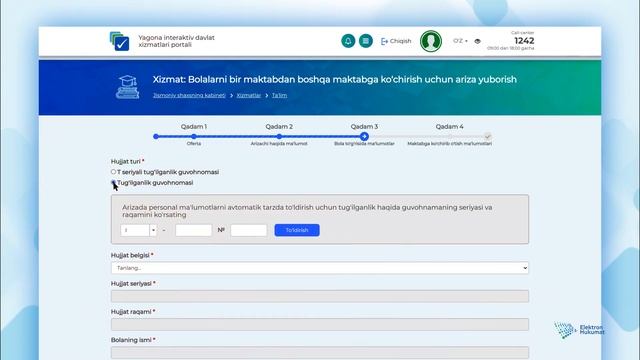Click the series letters input field
Image resolution: width=640 pixels, height=360 pixels.
[x=193, y=230]
